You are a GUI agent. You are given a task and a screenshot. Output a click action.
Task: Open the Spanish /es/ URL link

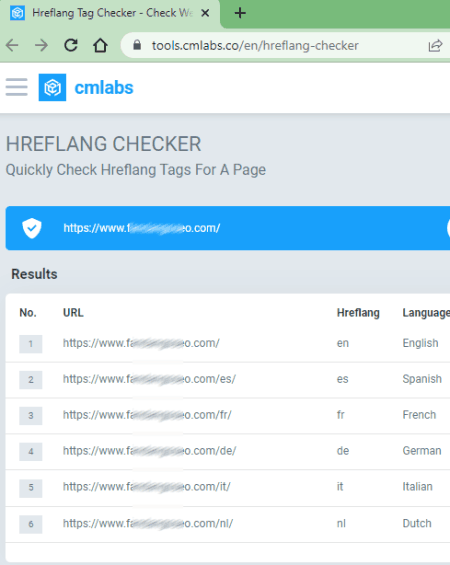coord(149,379)
